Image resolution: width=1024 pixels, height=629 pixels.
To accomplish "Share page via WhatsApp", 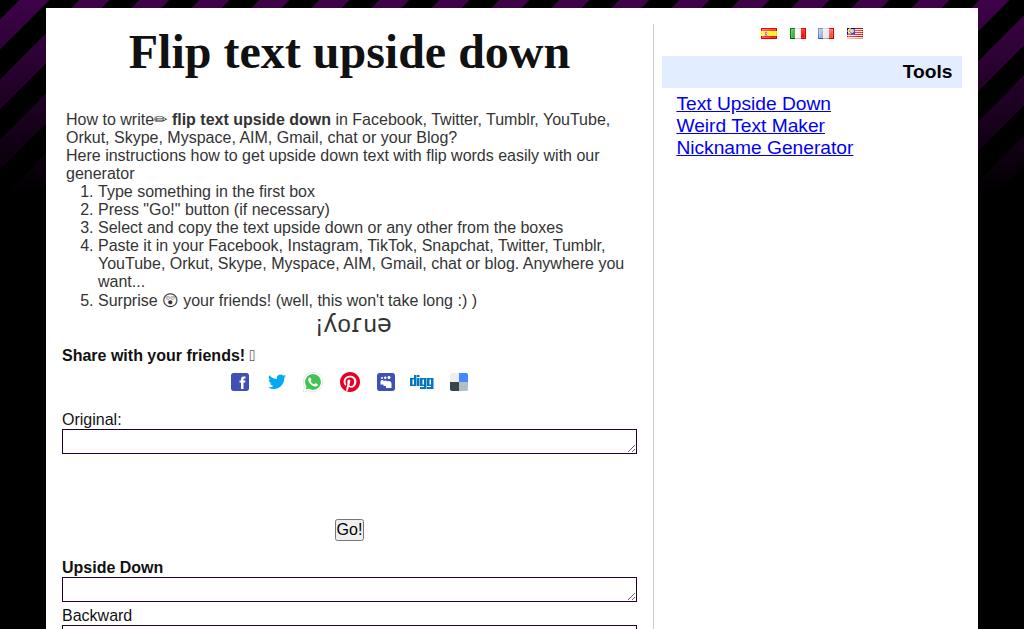I will pyautogui.click(x=313, y=382).
